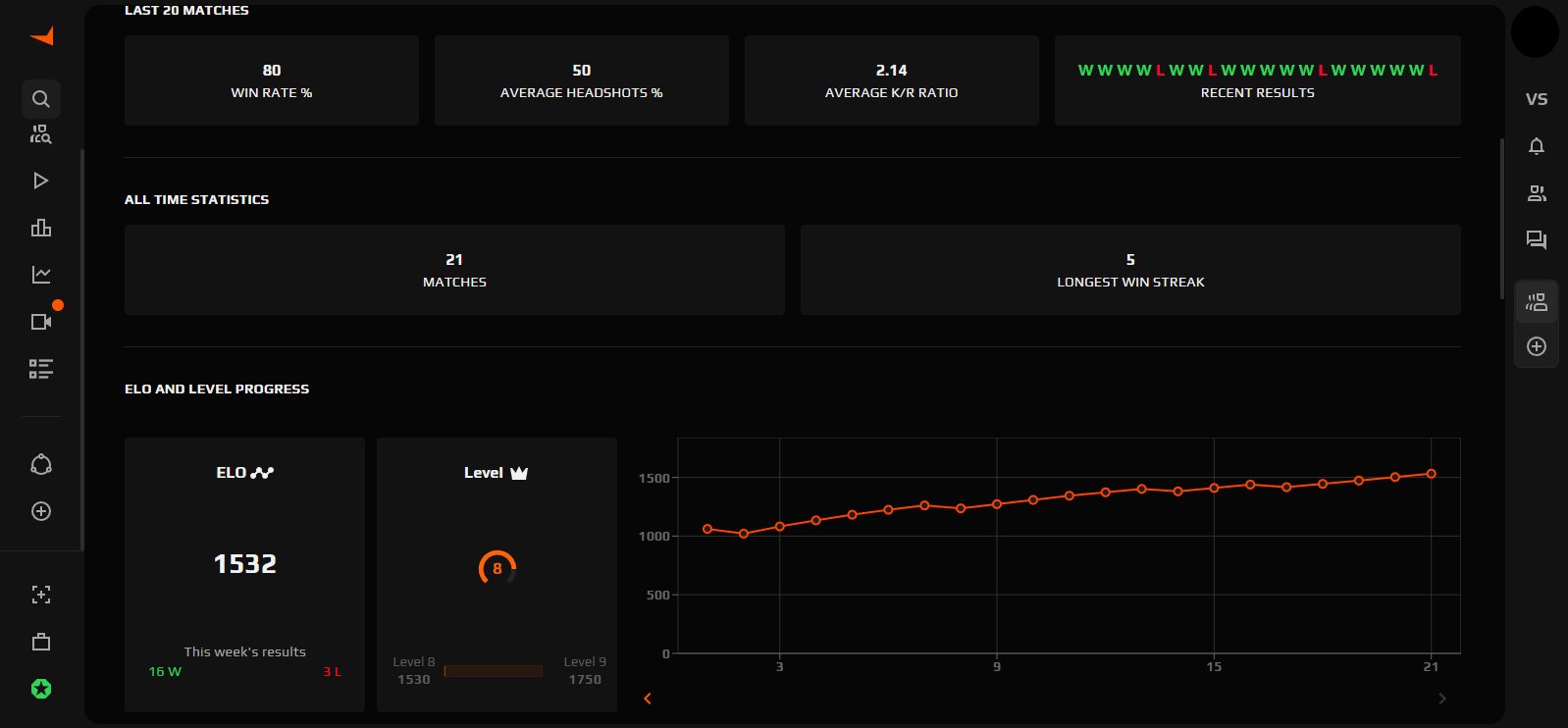
Task: Click the plus button in right sidebar
Action: 1537,346
